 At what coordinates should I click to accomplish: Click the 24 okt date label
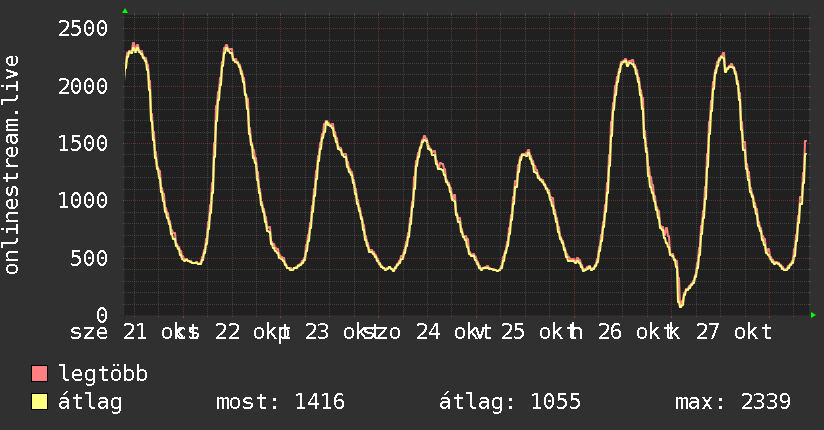(454, 332)
